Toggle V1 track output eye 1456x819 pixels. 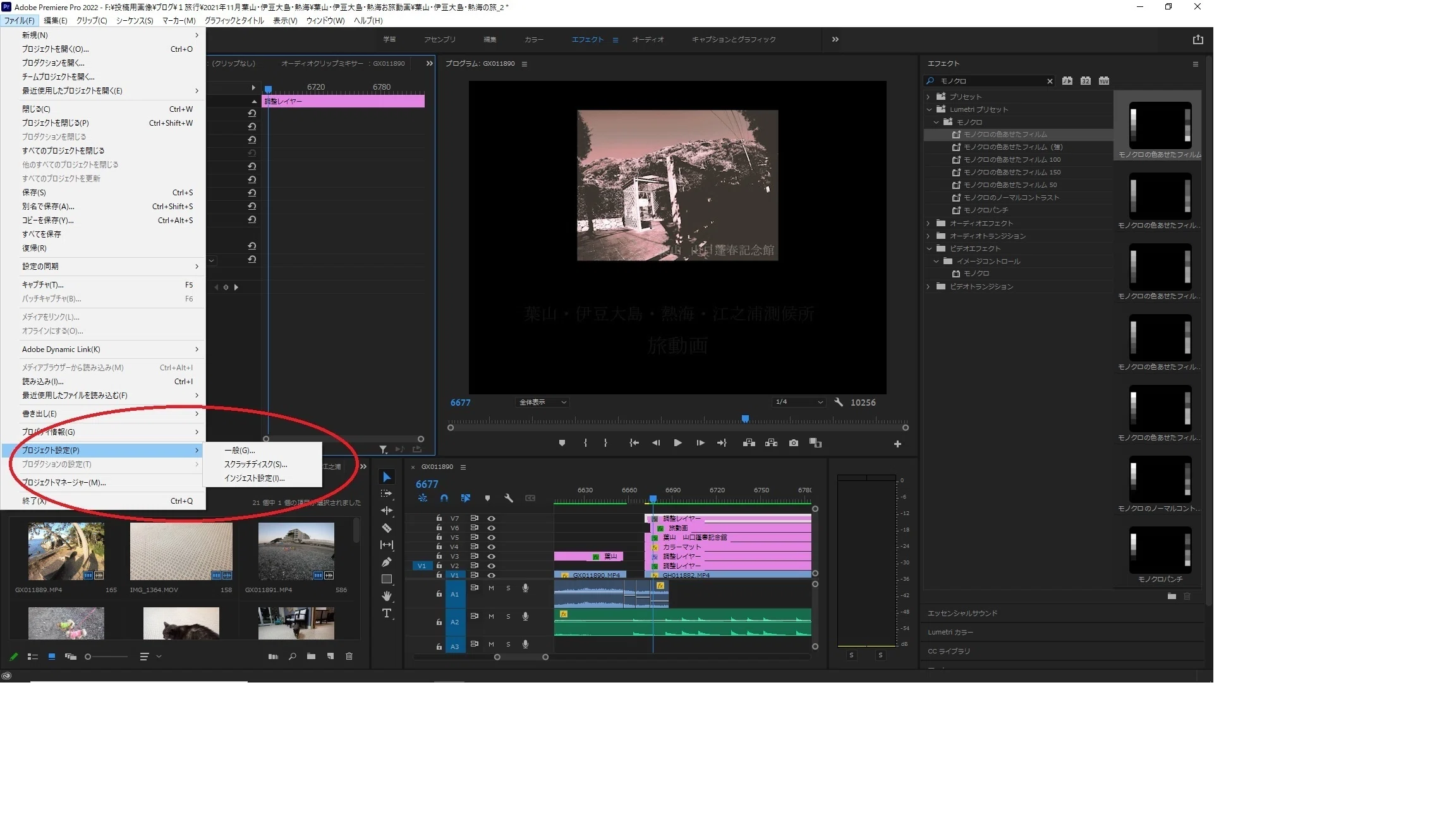[x=491, y=575]
